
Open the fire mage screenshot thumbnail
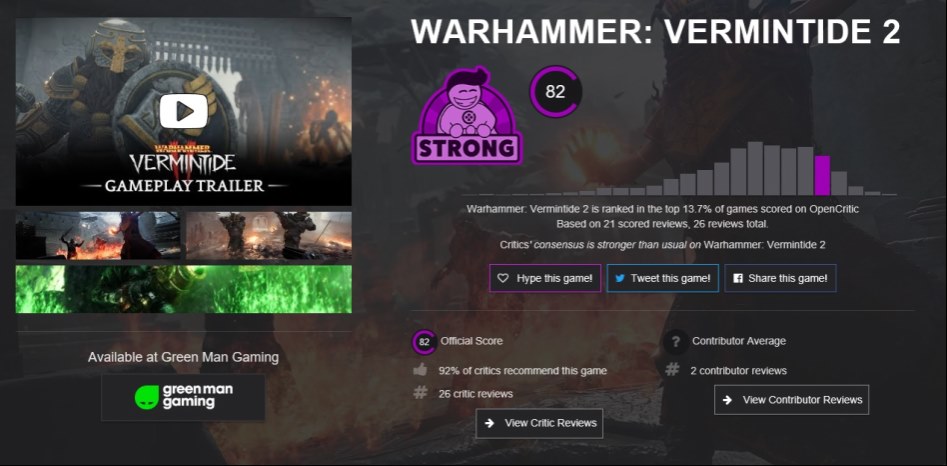click(98, 235)
